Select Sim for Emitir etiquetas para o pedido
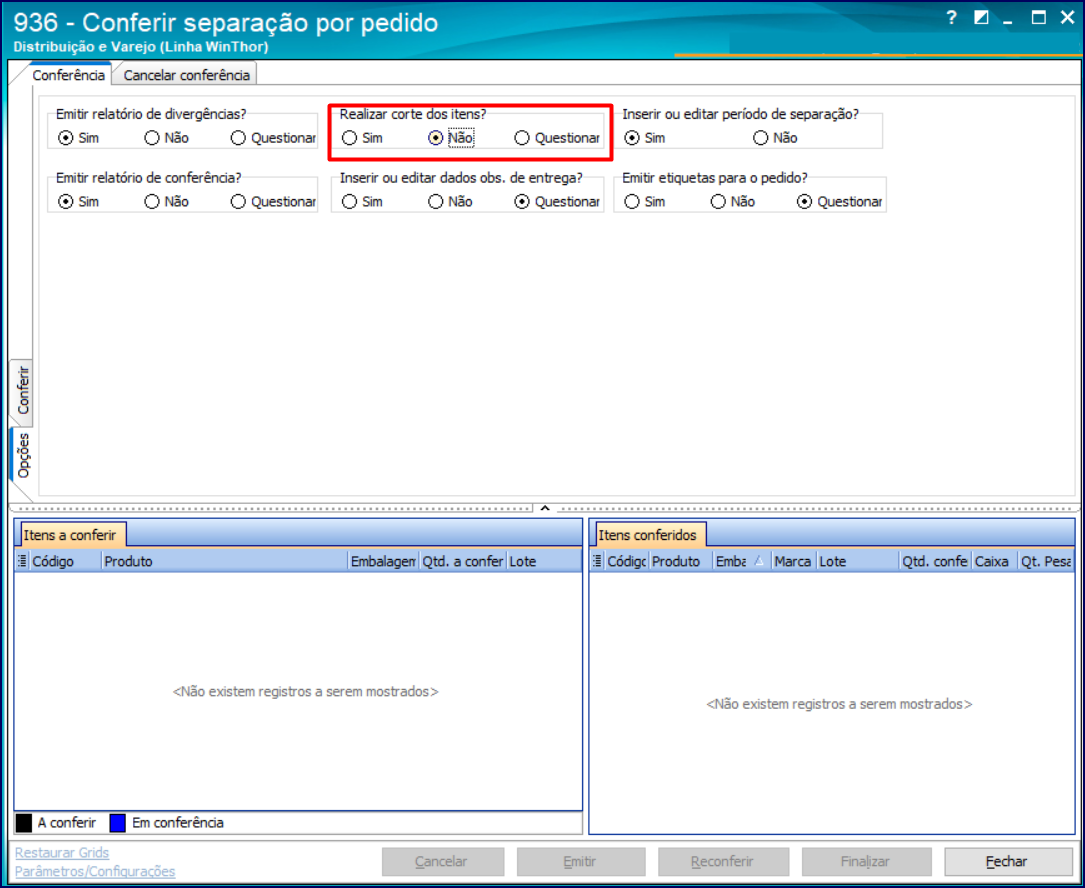 point(644,201)
